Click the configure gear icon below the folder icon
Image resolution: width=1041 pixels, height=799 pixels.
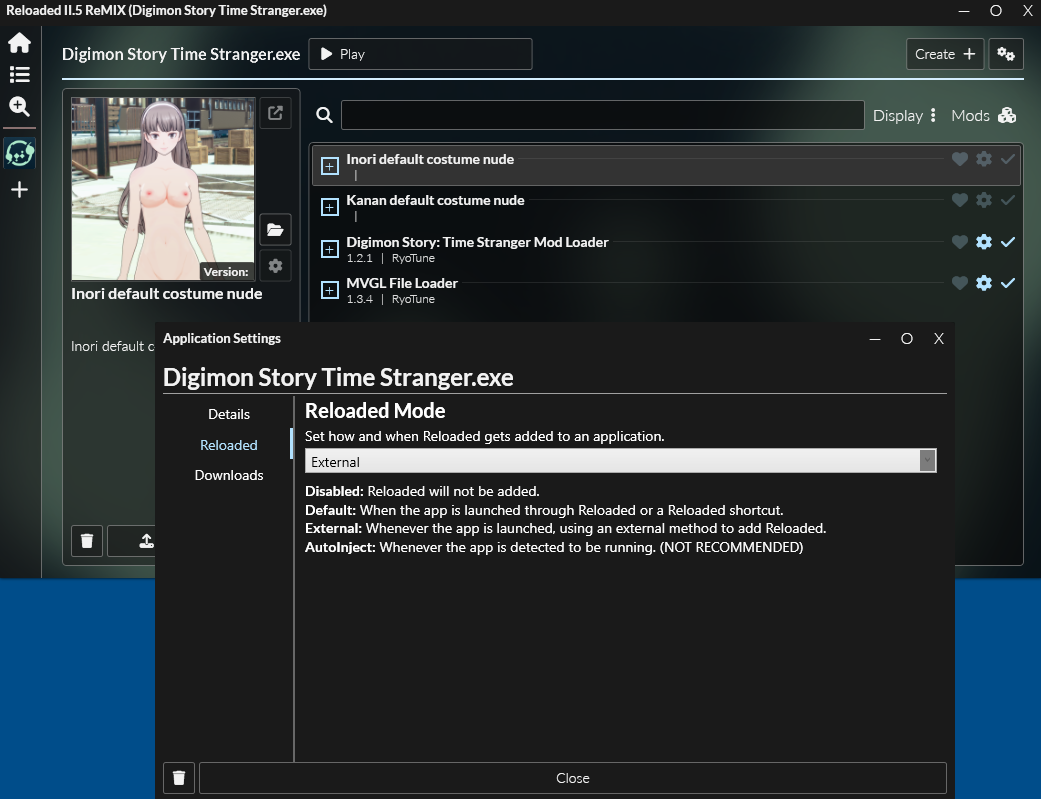[x=276, y=266]
